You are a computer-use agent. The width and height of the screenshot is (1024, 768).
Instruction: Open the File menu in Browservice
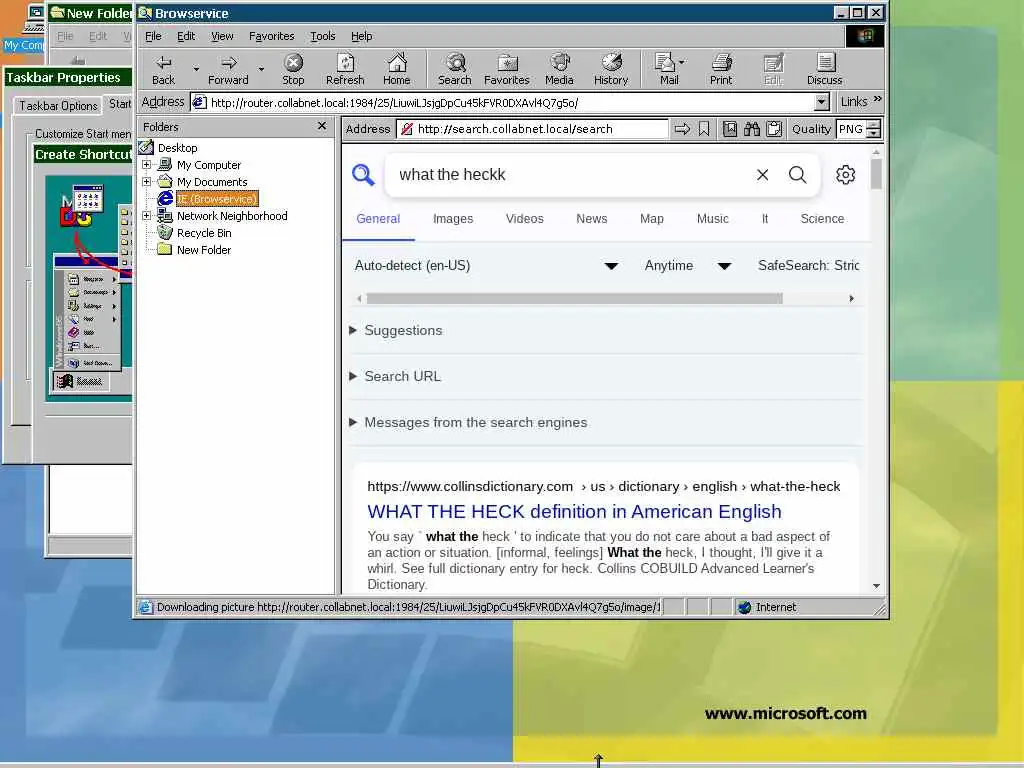[x=153, y=36]
